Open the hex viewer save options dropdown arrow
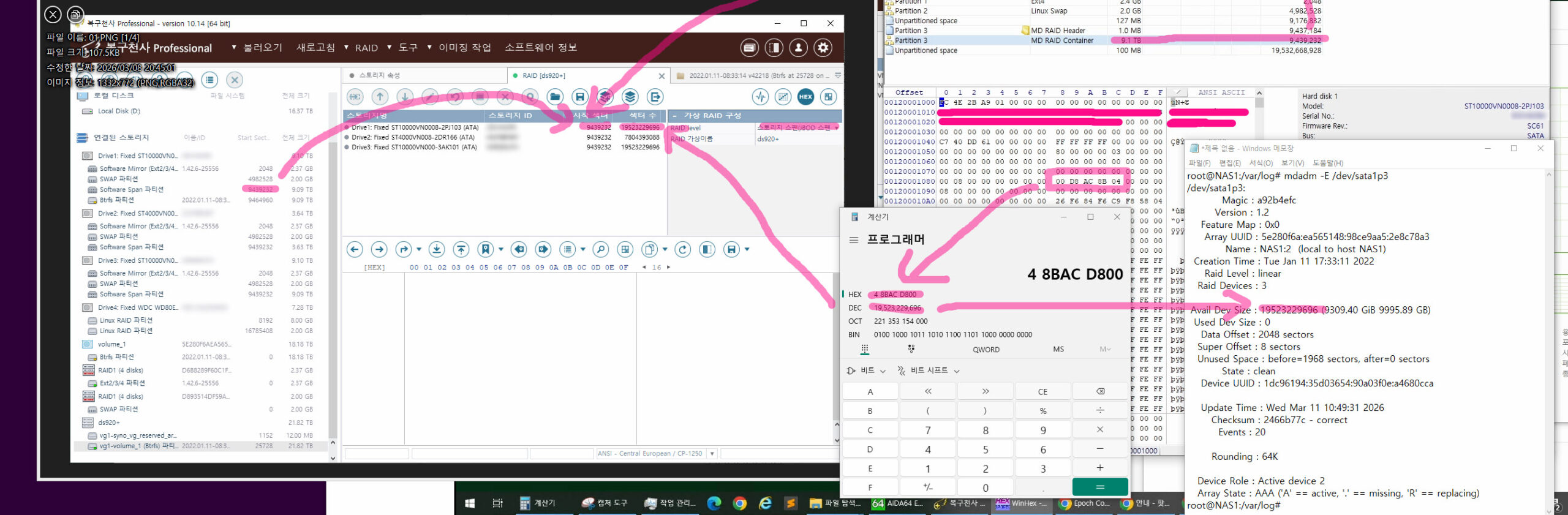1568x515 pixels. [x=747, y=249]
